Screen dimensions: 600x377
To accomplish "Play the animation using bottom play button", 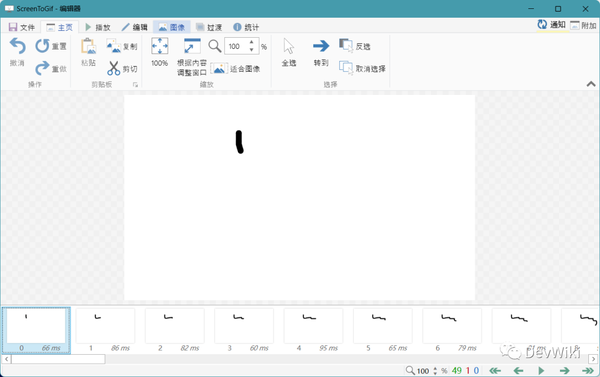I will 541,370.
